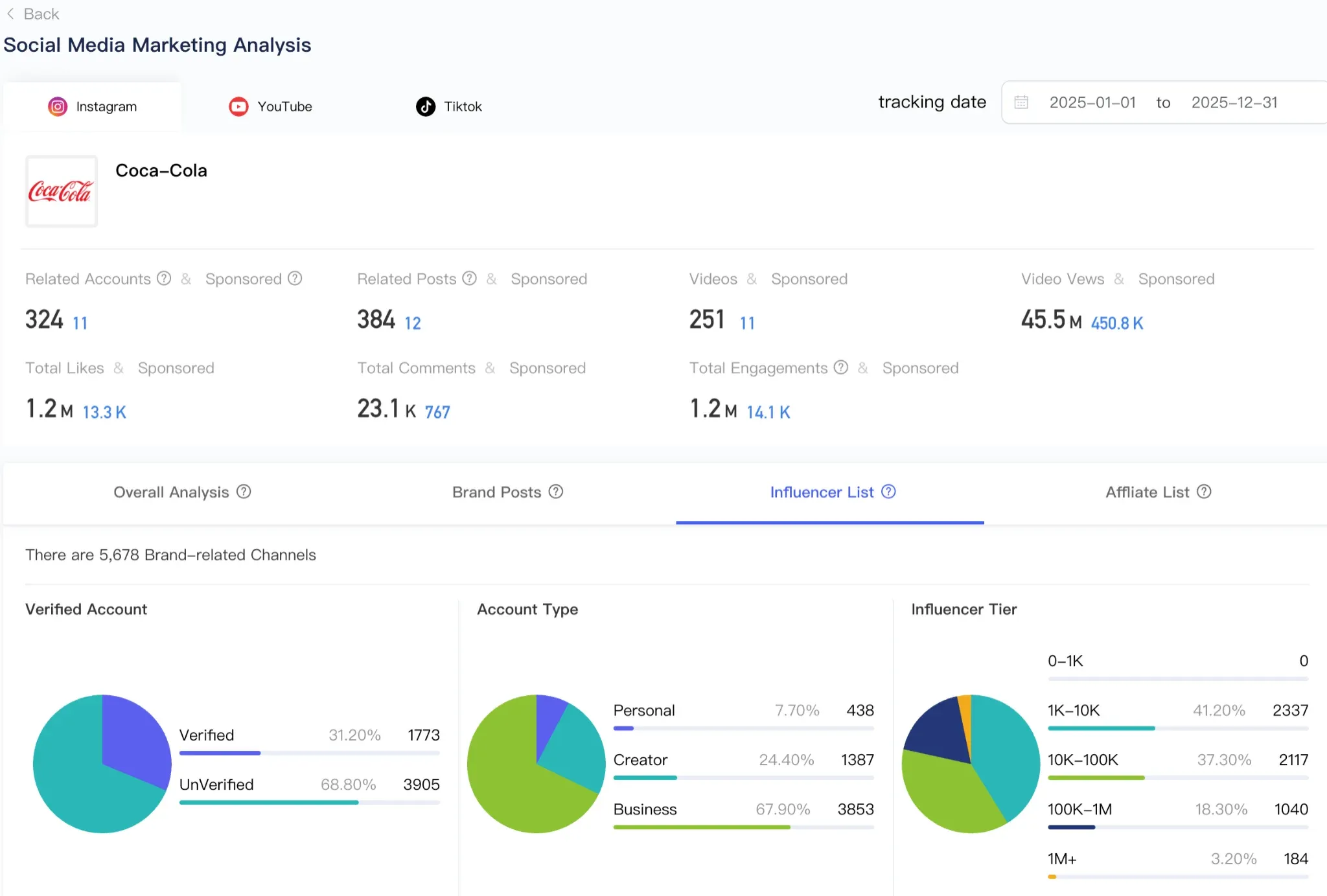Click the 1K-10K tier progress bar
1327x896 pixels.
pos(1178,728)
